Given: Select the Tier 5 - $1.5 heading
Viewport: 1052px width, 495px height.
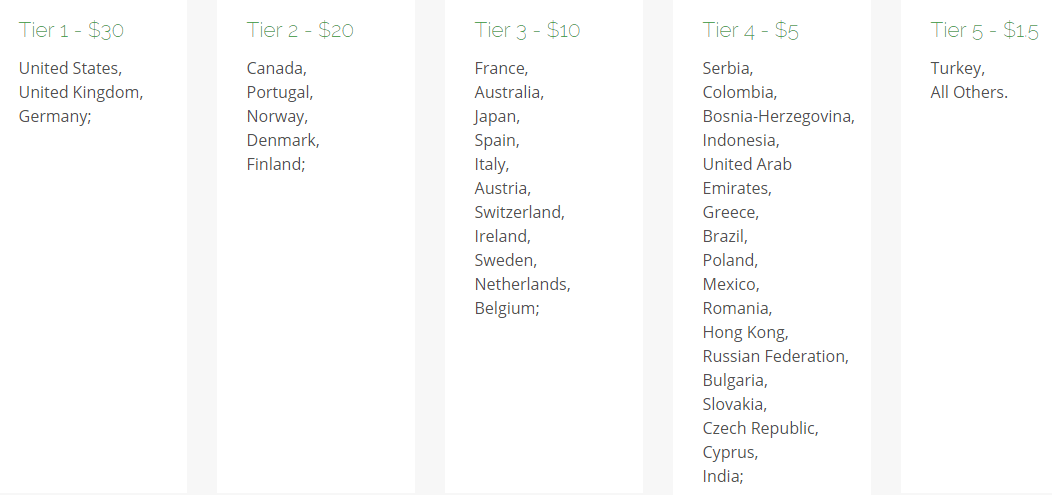Looking at the screenshot, I should coord(984,30).
